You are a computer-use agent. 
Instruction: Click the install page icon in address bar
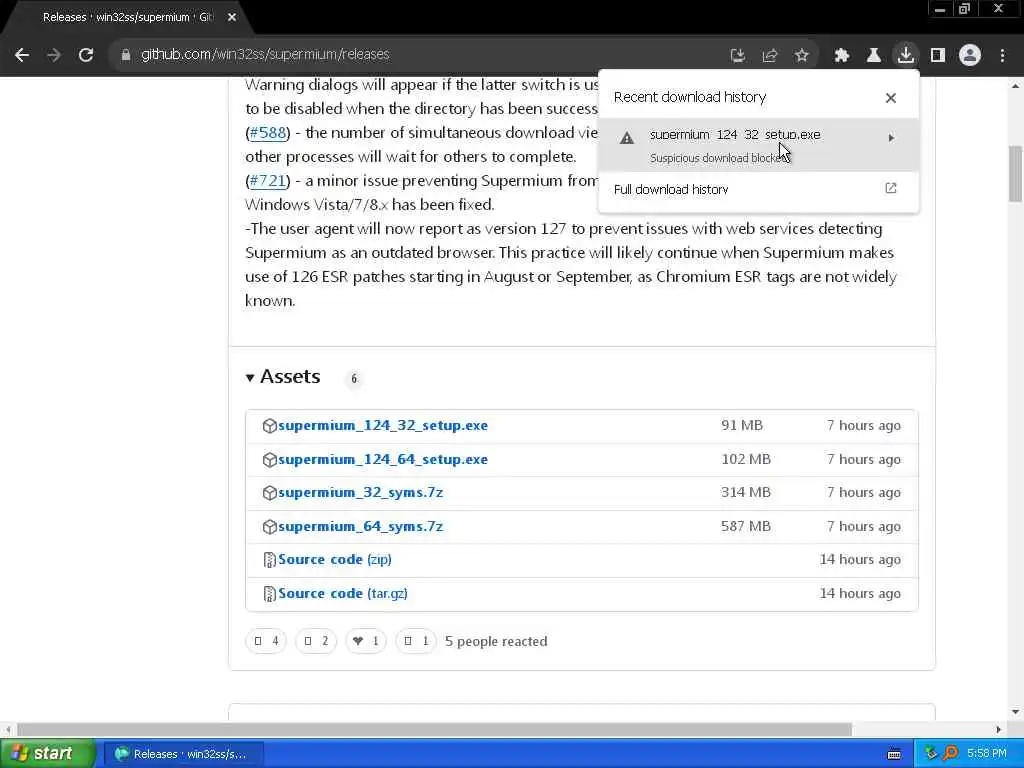click(x=737, y=56)
